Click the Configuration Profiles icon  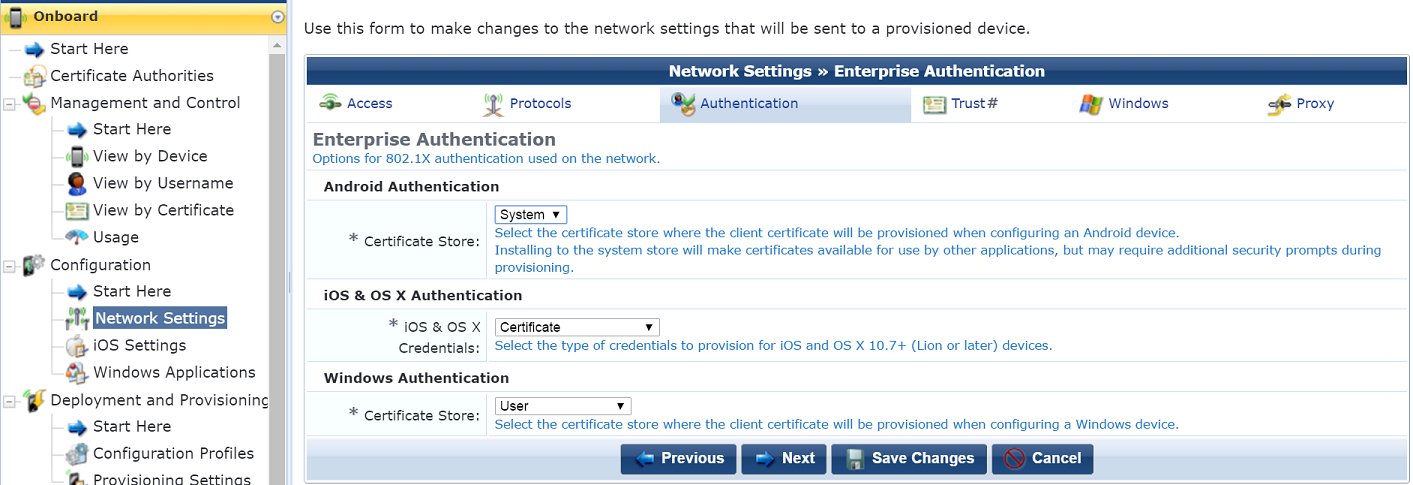[x=77, y=454]
